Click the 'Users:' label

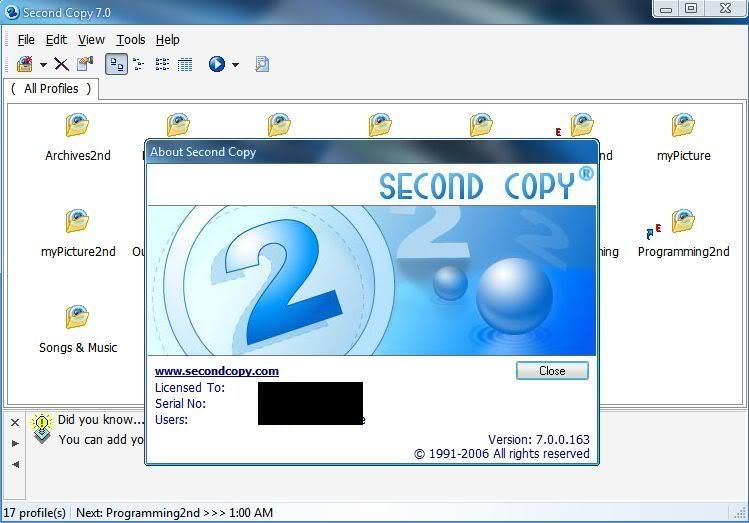pyautogui.click(x=171, y=420)
